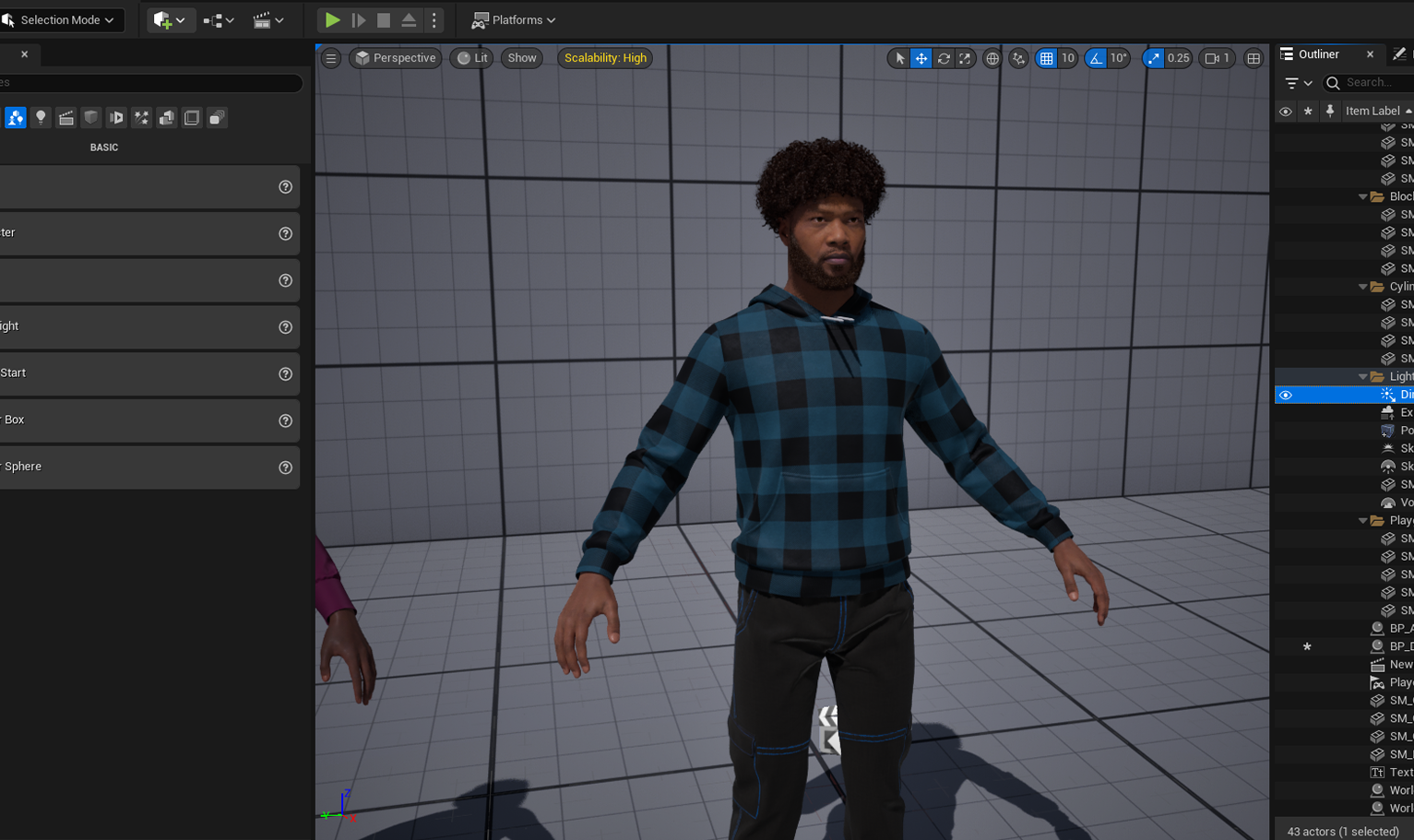
Task: Click Outliner pin column header
Action: pos(1329,111)
